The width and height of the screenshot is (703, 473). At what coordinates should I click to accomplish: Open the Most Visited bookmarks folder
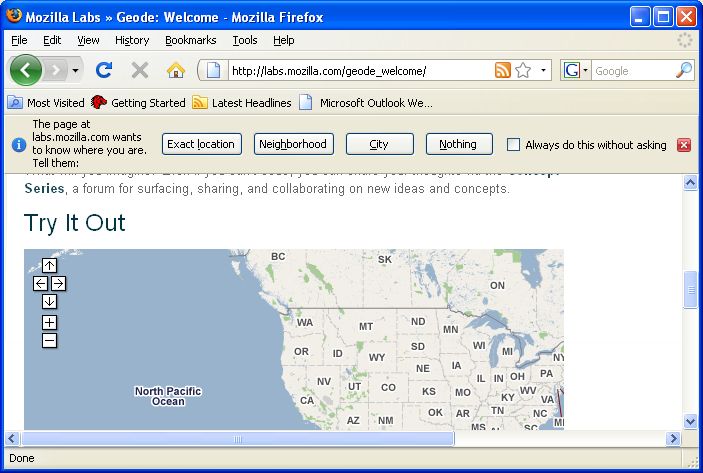pos(46,103)
